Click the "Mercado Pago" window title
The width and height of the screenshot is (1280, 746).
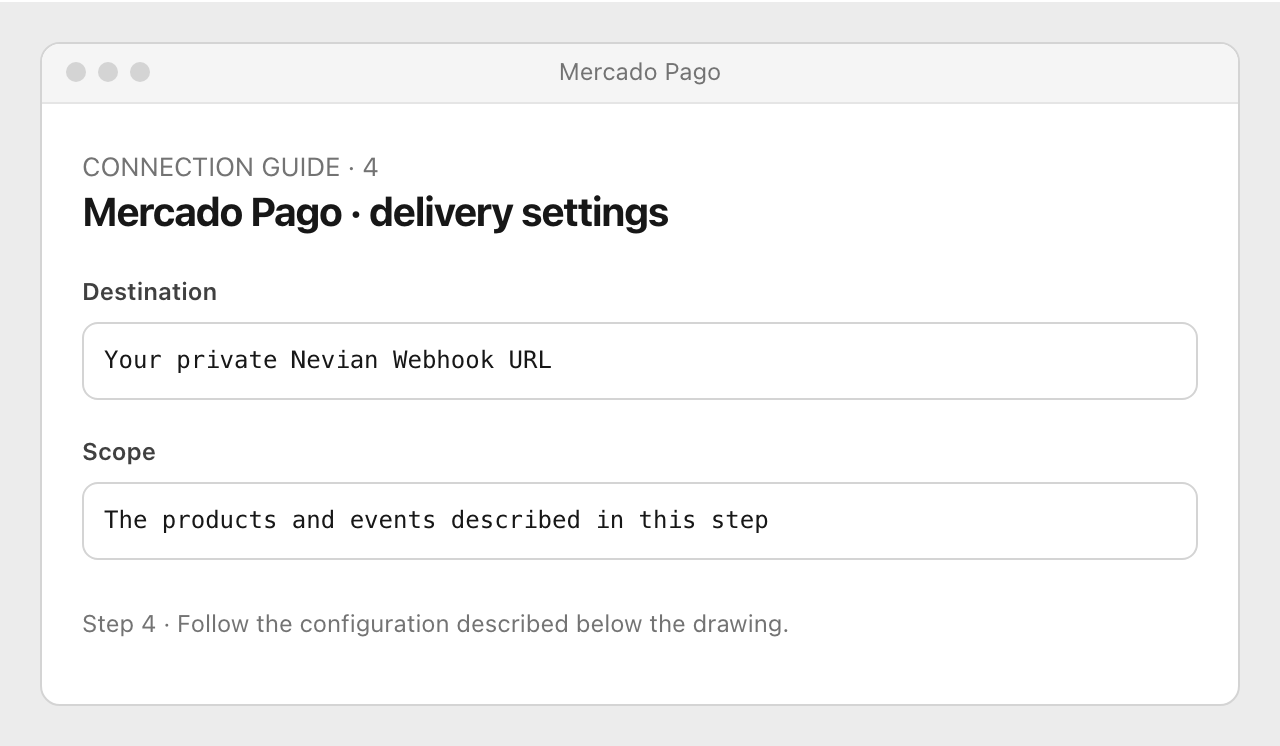point(640,72)
